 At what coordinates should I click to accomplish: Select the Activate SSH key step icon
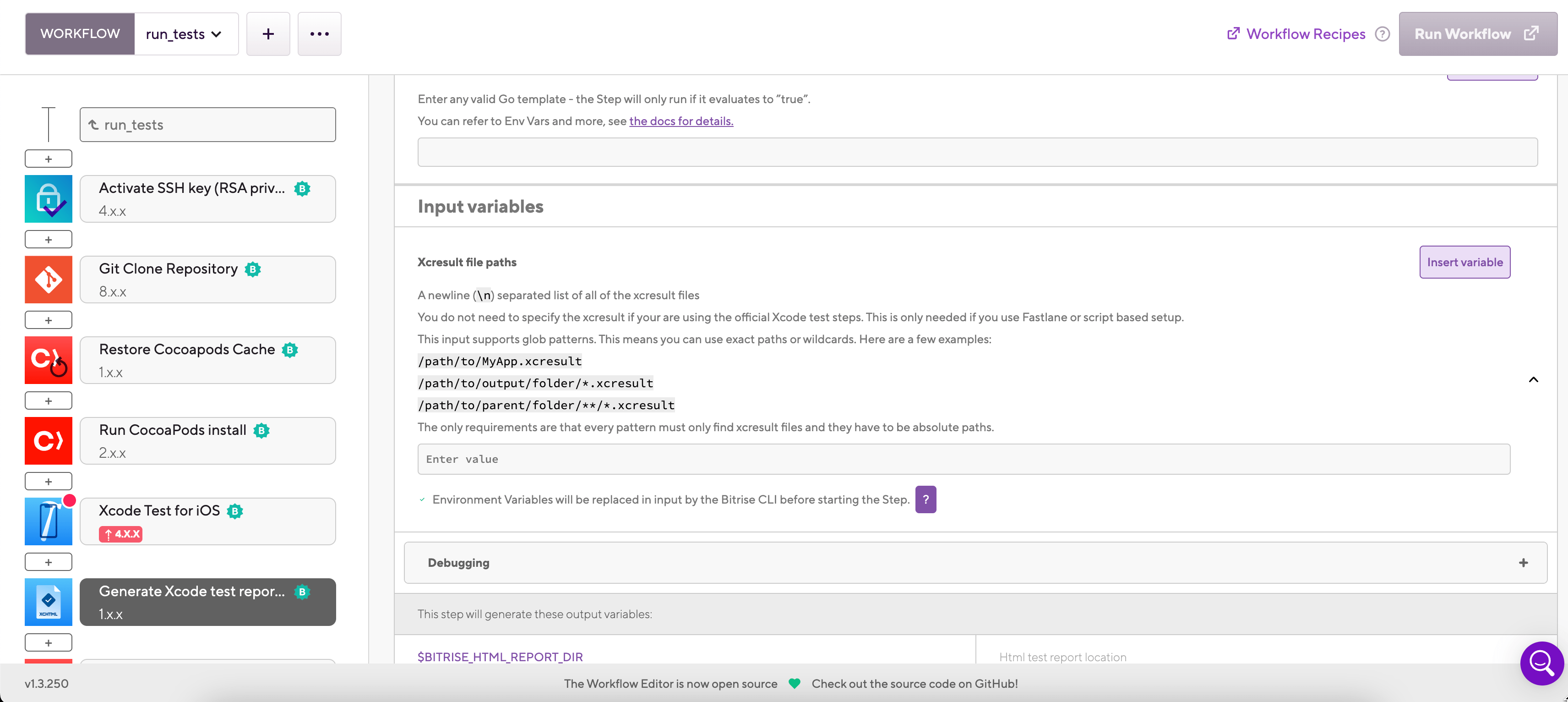tap(48, 198)
